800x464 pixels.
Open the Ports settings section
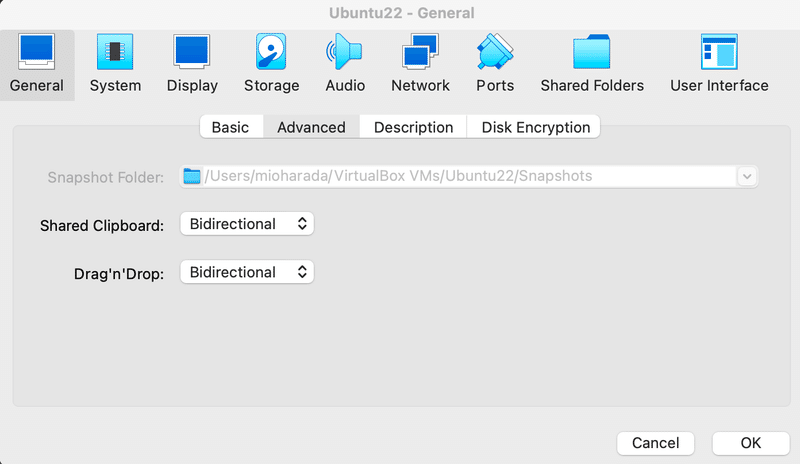coord(495,65)
